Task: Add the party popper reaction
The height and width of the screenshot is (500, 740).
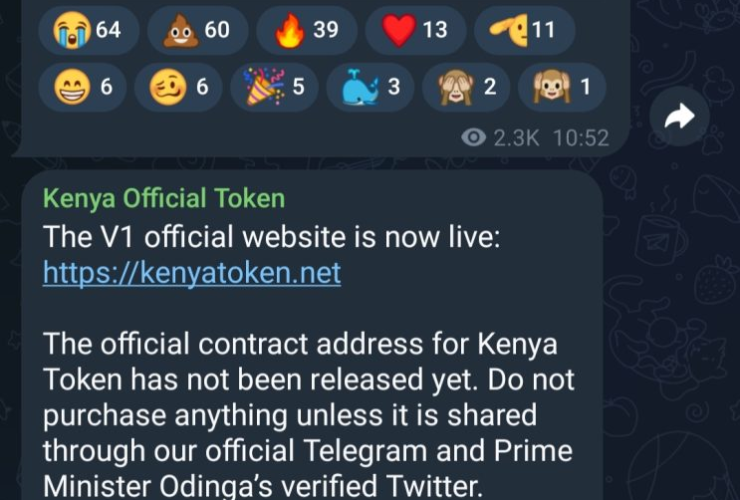Action: tap(274, 87)
